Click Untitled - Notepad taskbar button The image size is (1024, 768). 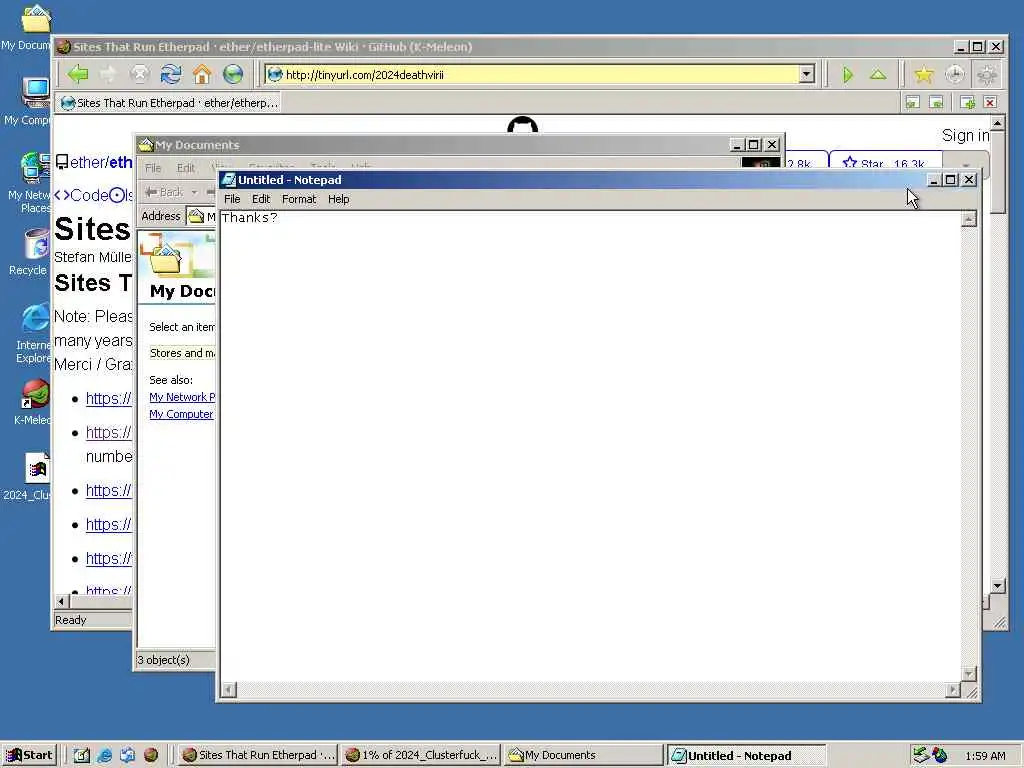point(746,755)
